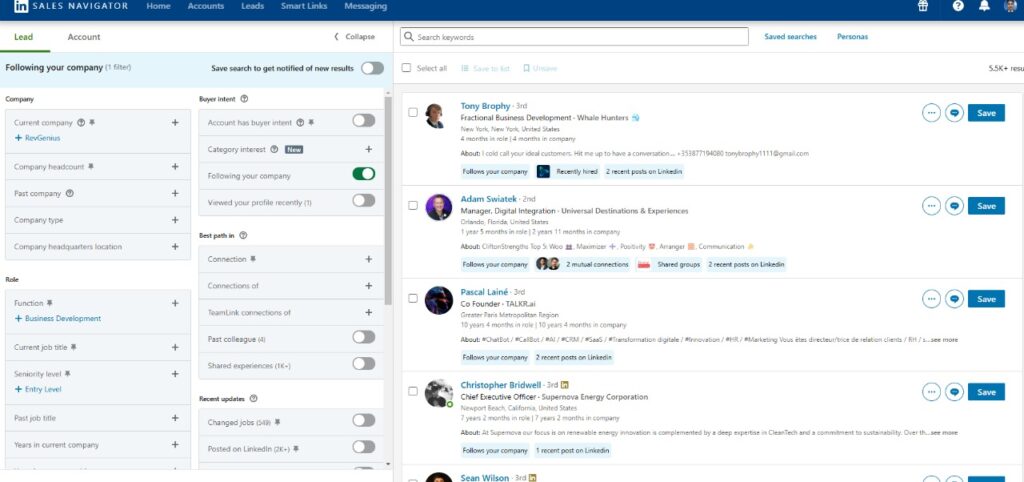Image resolution: width=1024 pixels, height=482 pixels.
Task: Click the Search keywords field
Action: coord(574,37)
